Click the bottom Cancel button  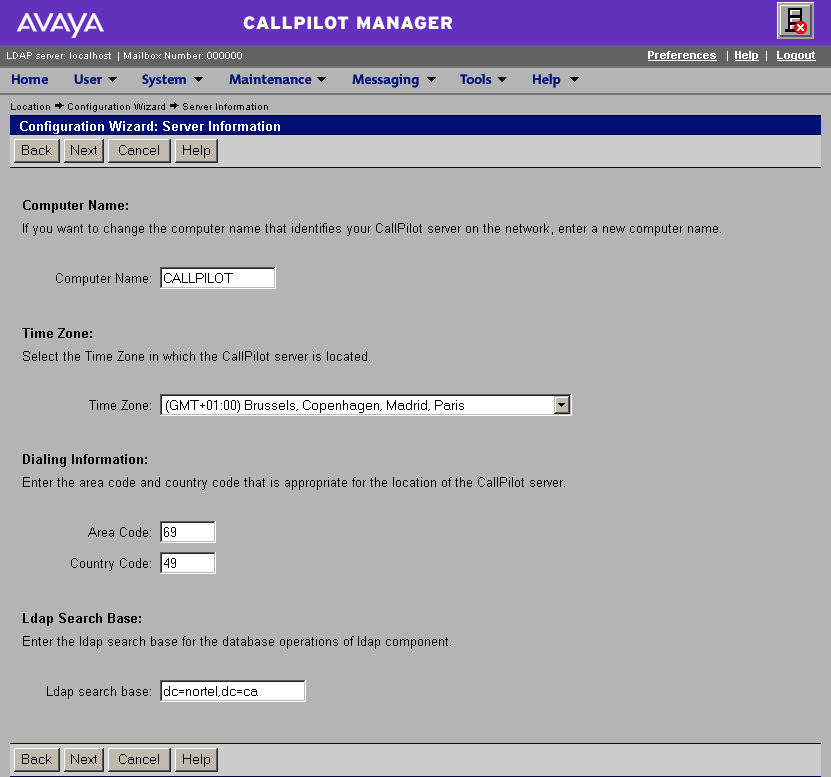point(139,760)
